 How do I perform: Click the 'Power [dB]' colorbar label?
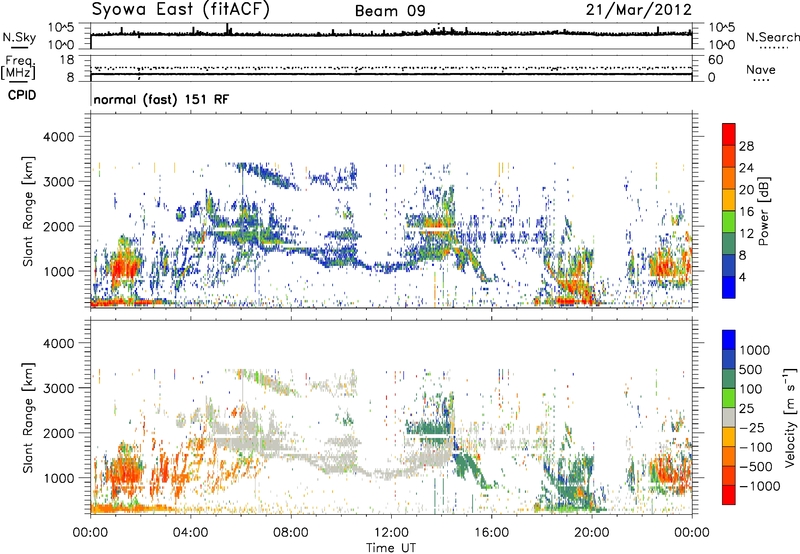pos(763,211)
